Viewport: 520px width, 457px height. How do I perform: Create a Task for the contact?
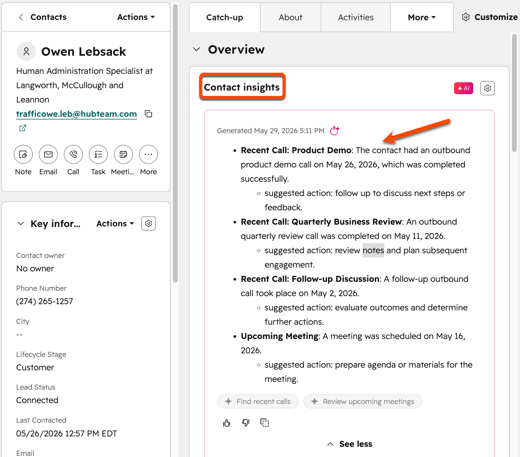tap(98, 154)
